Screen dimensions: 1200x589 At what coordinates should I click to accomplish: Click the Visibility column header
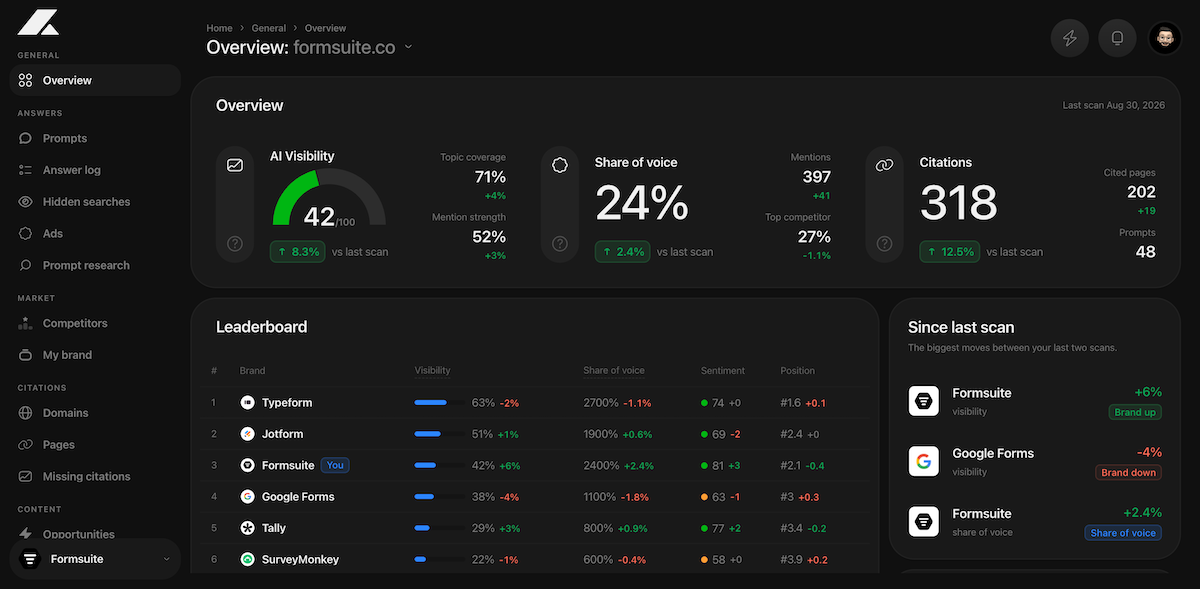[432, 371]
